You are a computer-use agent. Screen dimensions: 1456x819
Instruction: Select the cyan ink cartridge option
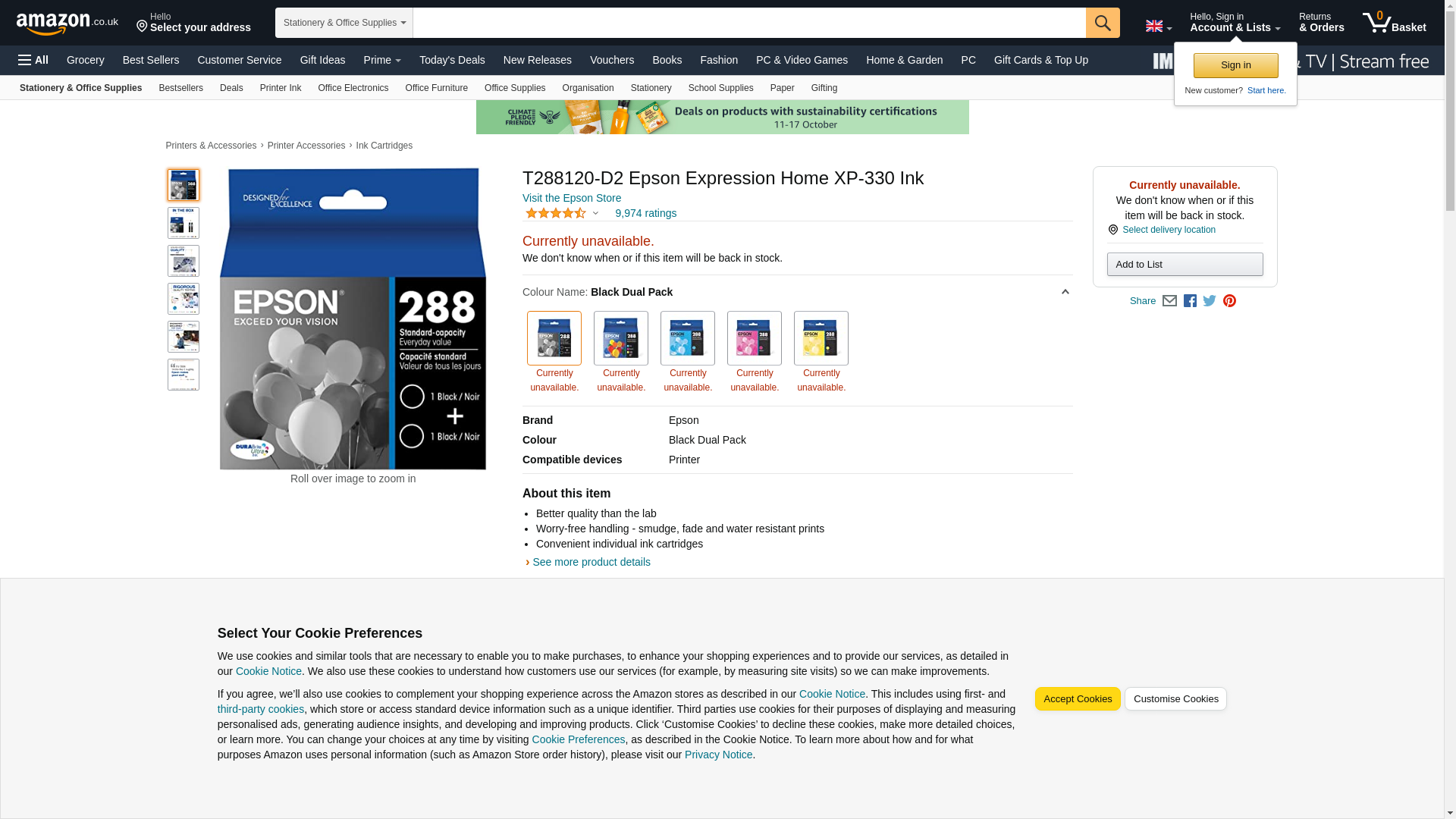[x=687, y=338]
